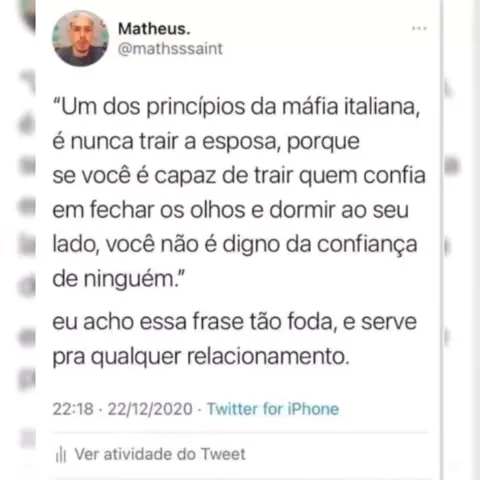Click the 22:18 timestamp

click(x=73, y=409)
